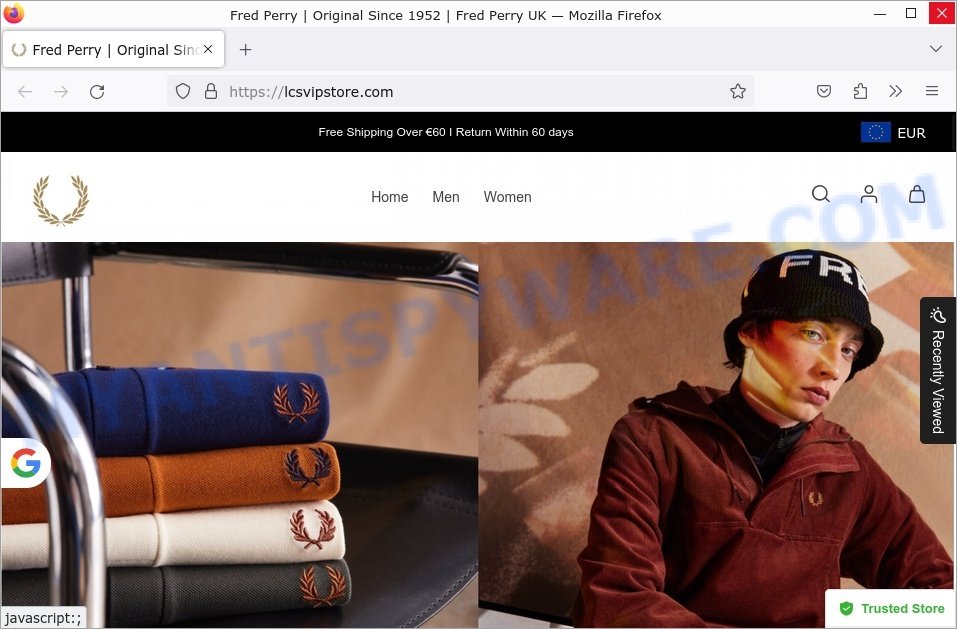Click the forward navigation arrow

61,92
